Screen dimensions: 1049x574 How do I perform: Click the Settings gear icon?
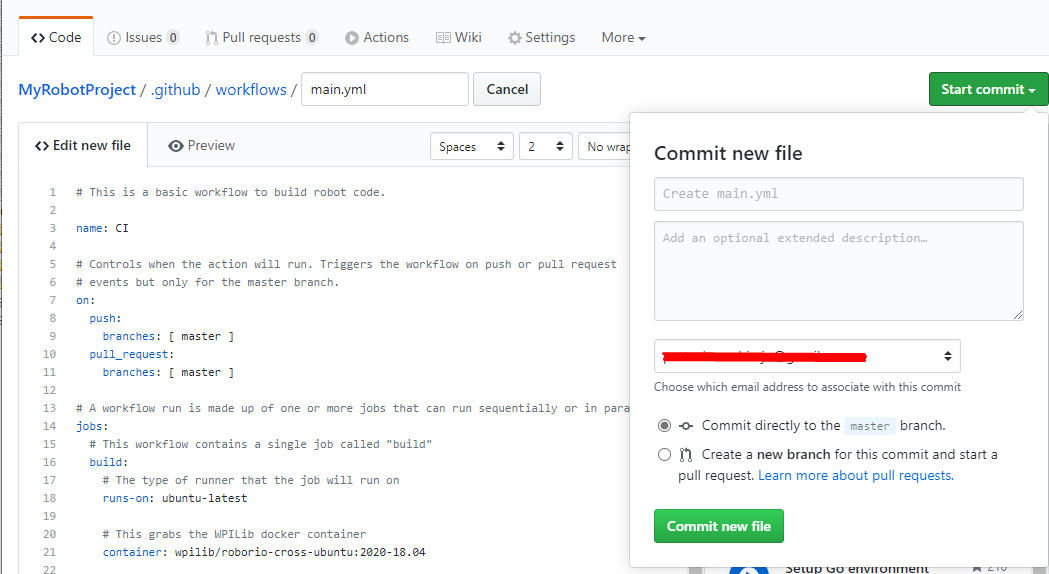tap(515, 38)
